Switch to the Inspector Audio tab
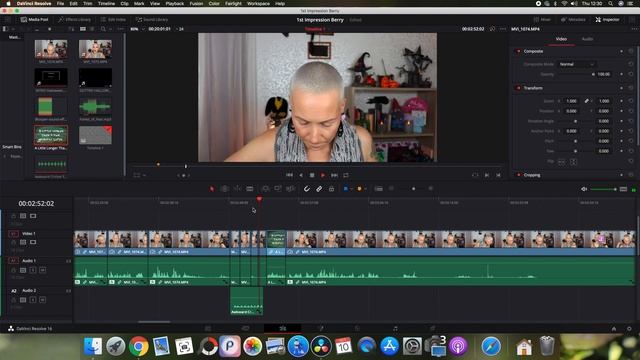The width and height of the screenshot is (640, 360). tap(587, 39)
